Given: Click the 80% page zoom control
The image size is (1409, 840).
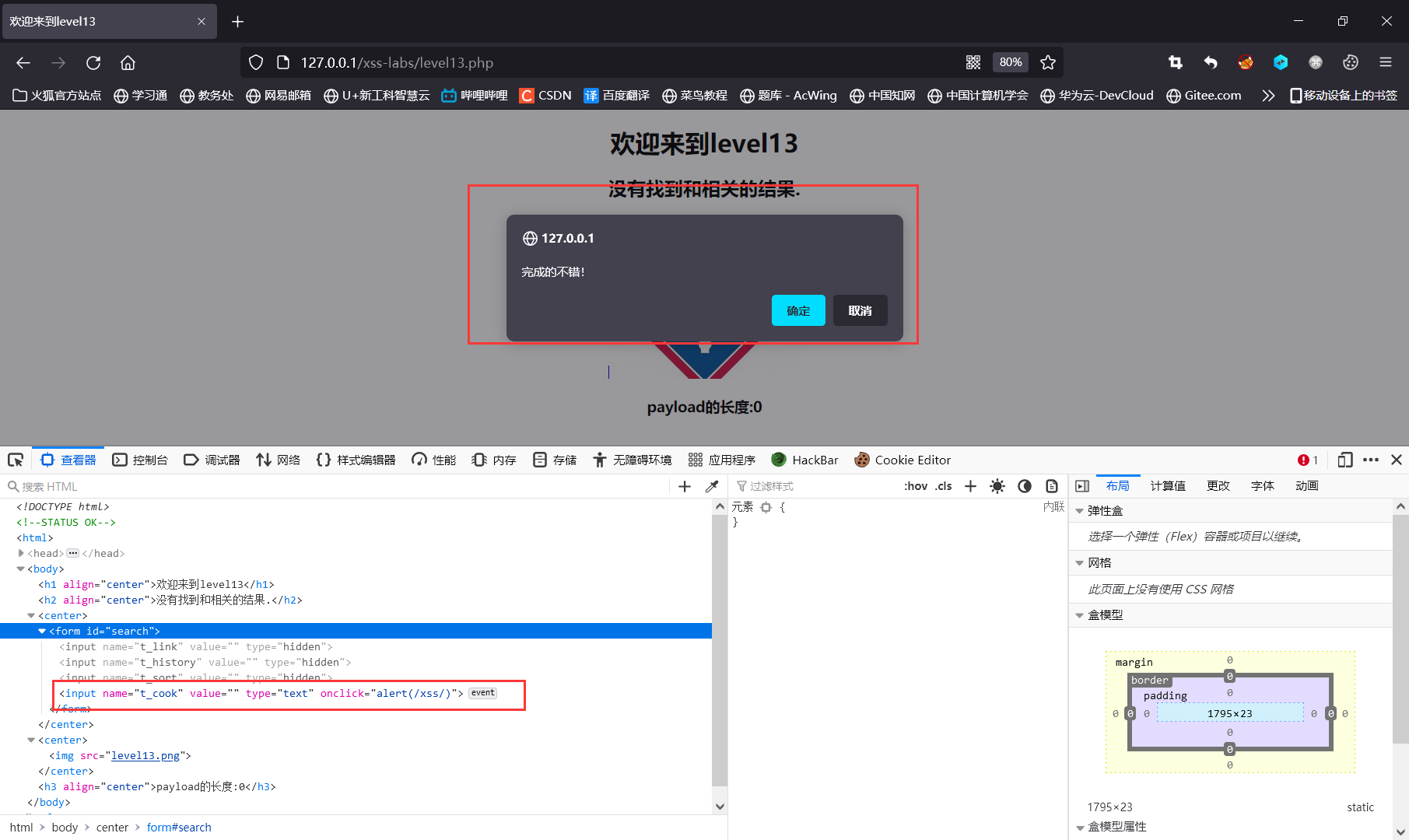Looking at the screenshot, I should coord(1010,62).
